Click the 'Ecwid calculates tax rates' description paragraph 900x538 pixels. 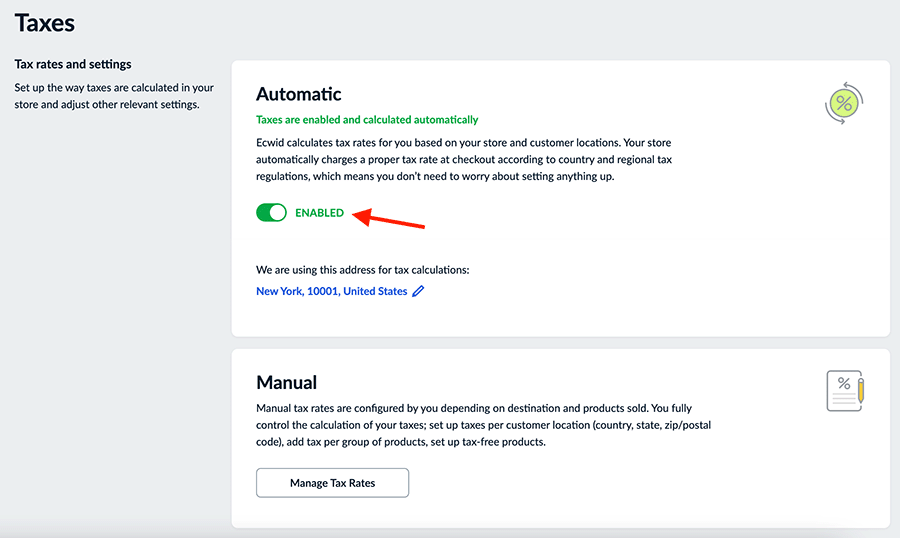click(x=464, y=160)
